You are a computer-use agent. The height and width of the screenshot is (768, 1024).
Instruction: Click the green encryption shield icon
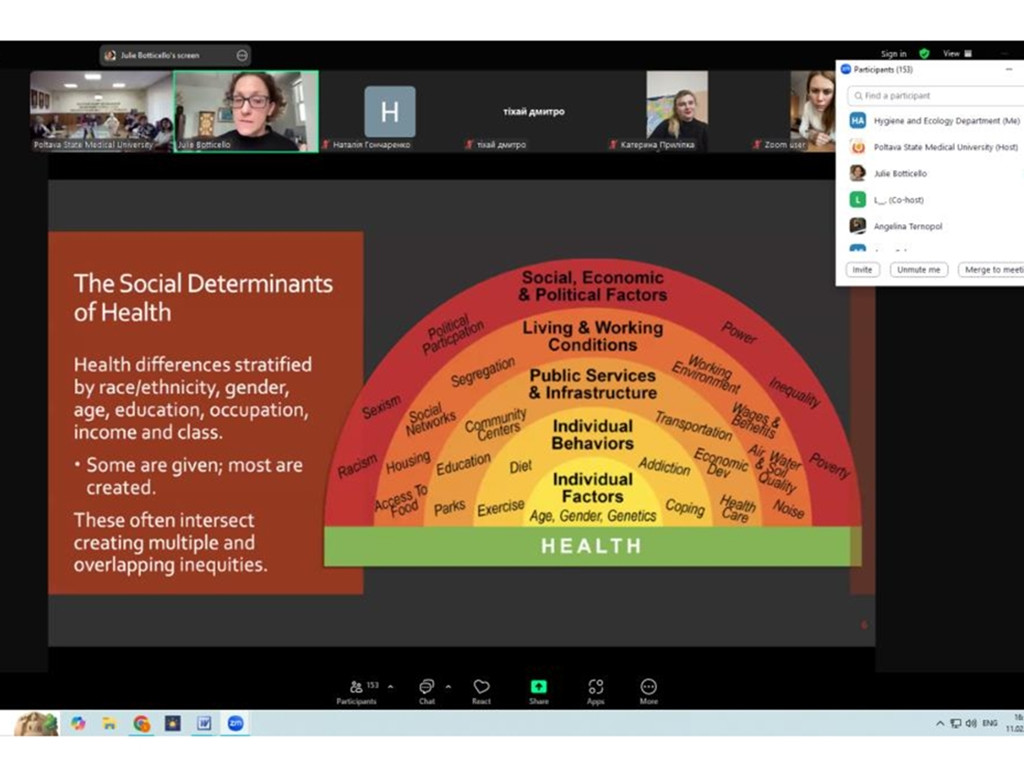coord(924,54)
